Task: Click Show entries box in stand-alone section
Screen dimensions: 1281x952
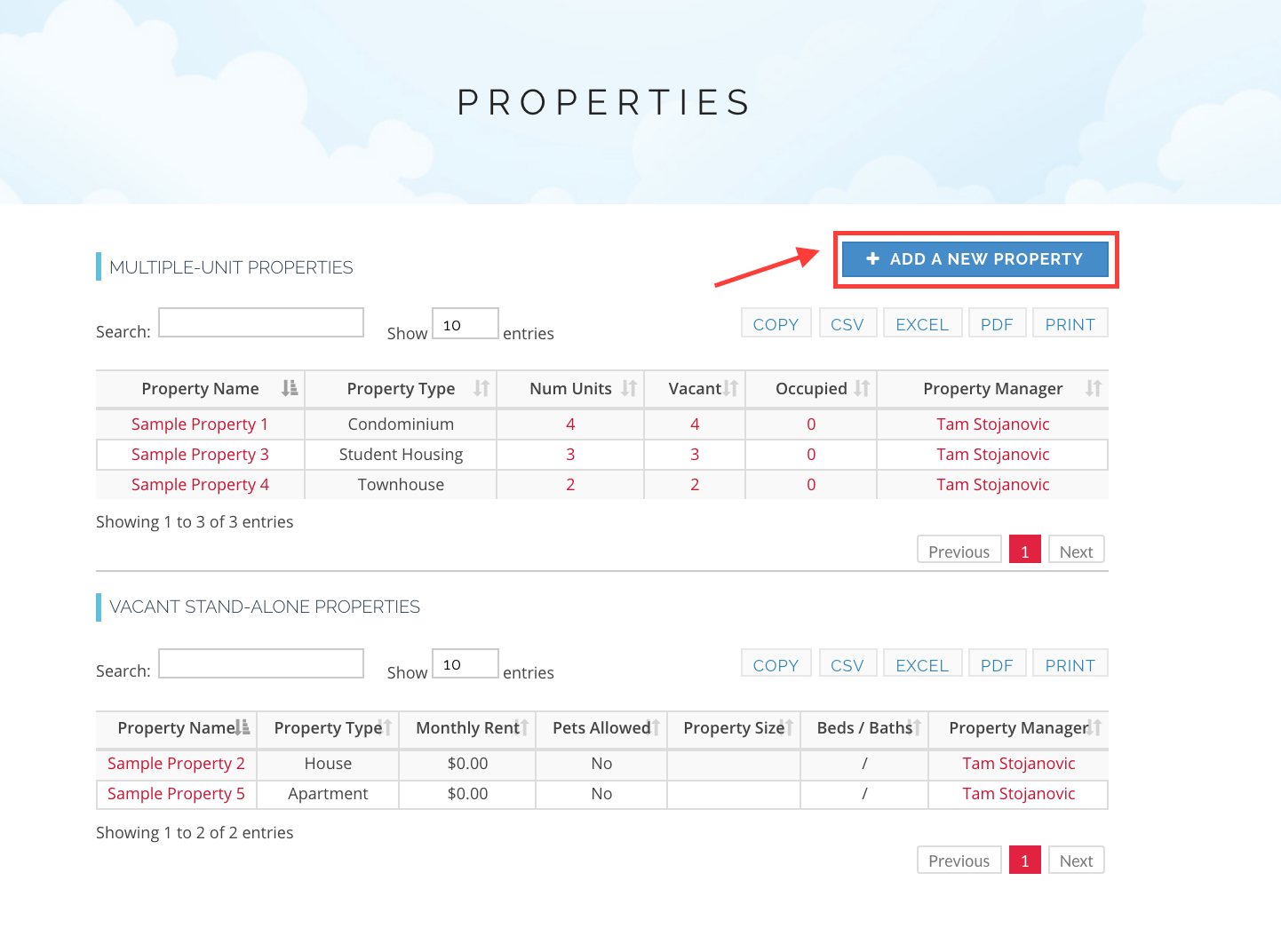Action: pyautogui.click(x=465, y=663)
